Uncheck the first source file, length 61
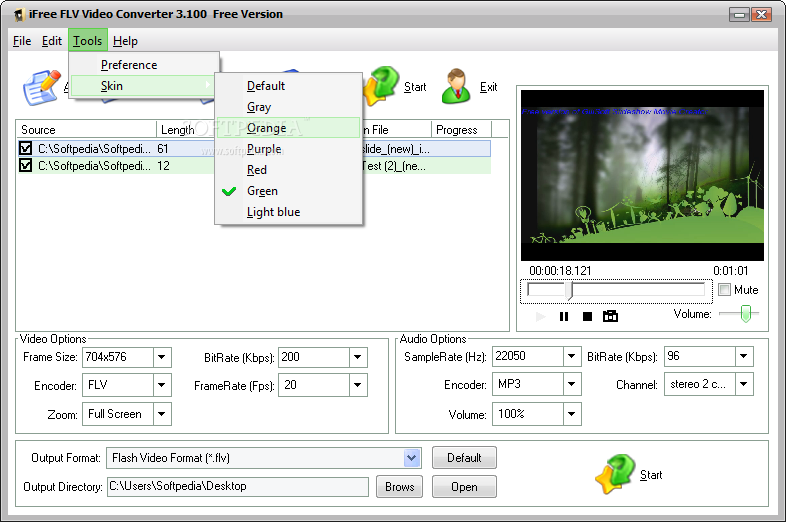The image size is (786, 522). point(25,148)
